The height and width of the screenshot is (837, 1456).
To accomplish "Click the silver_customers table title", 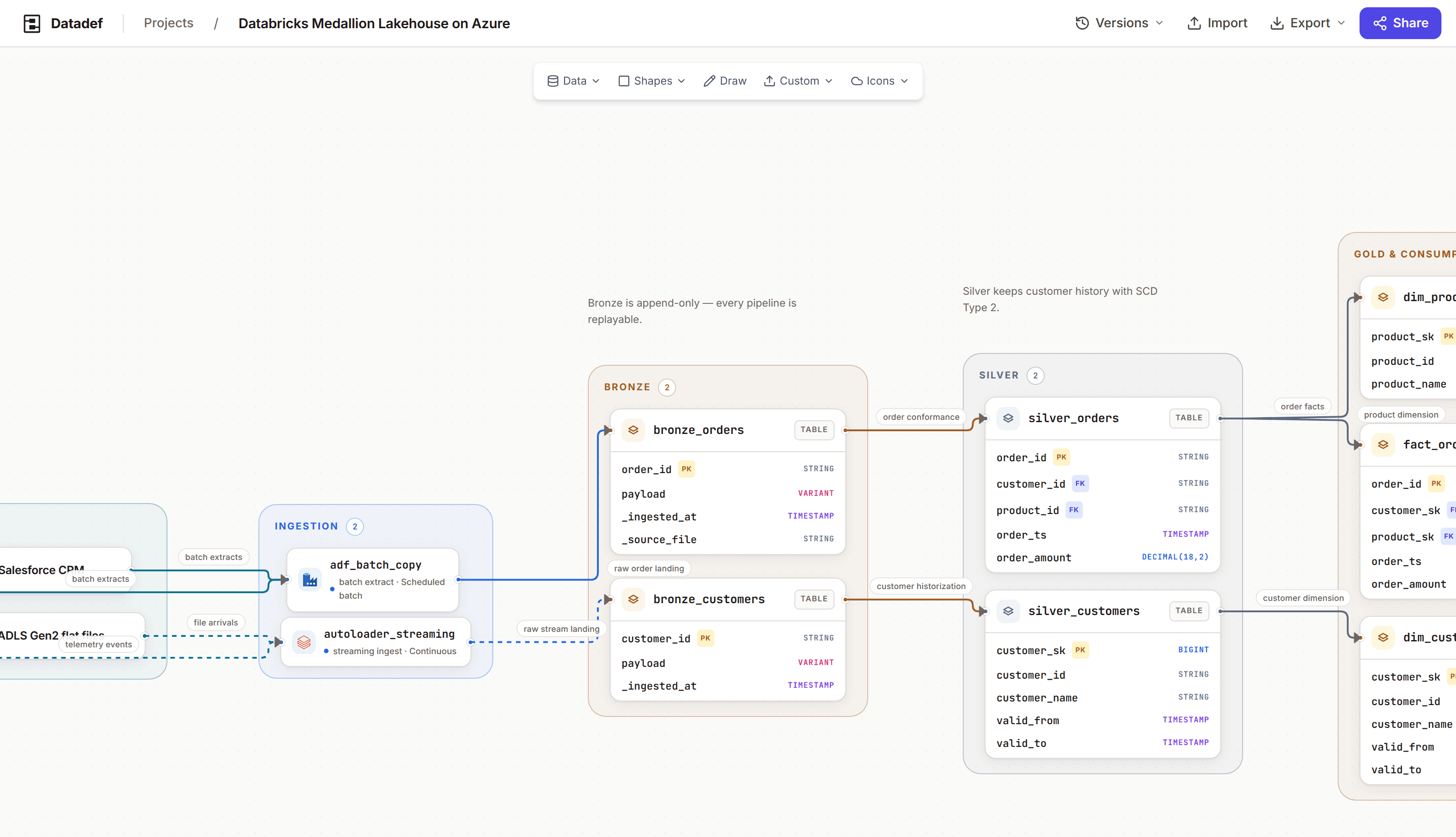I will click(1083, 611).
